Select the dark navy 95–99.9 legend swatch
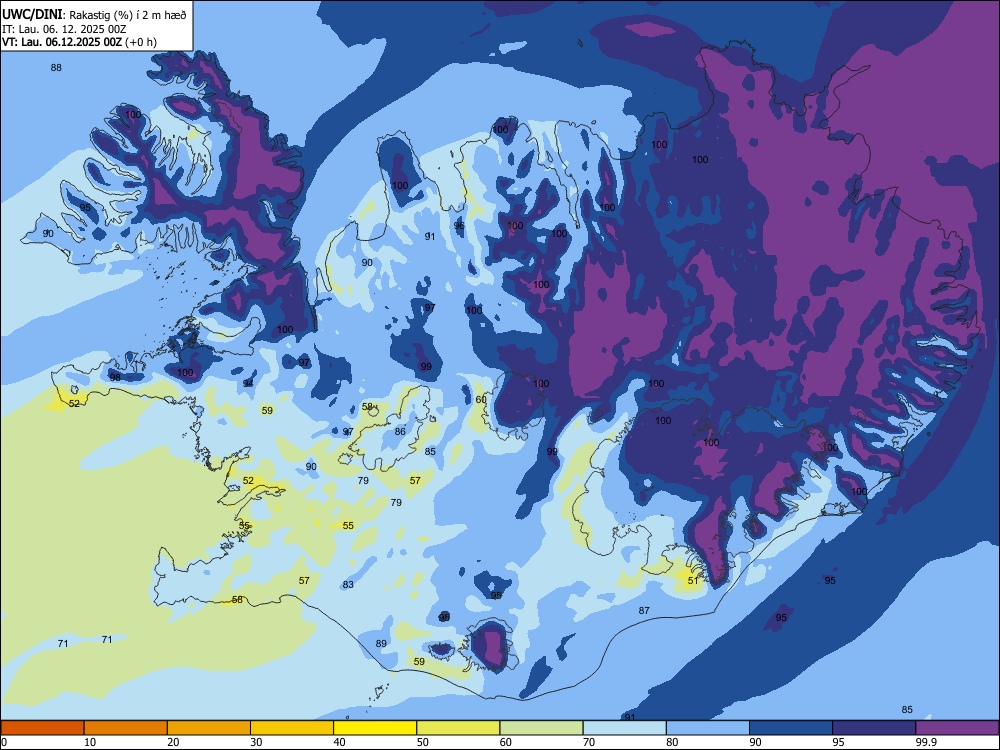1000x750 pixels. (874, 728)
